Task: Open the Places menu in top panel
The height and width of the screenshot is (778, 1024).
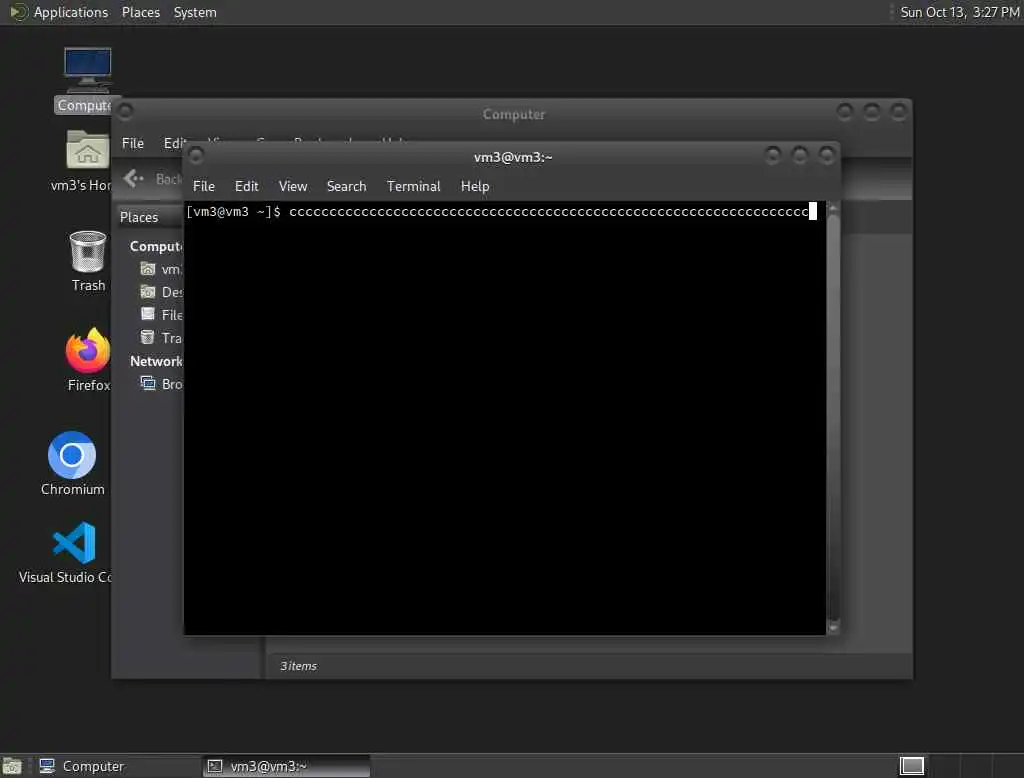Action: point(140,12)
